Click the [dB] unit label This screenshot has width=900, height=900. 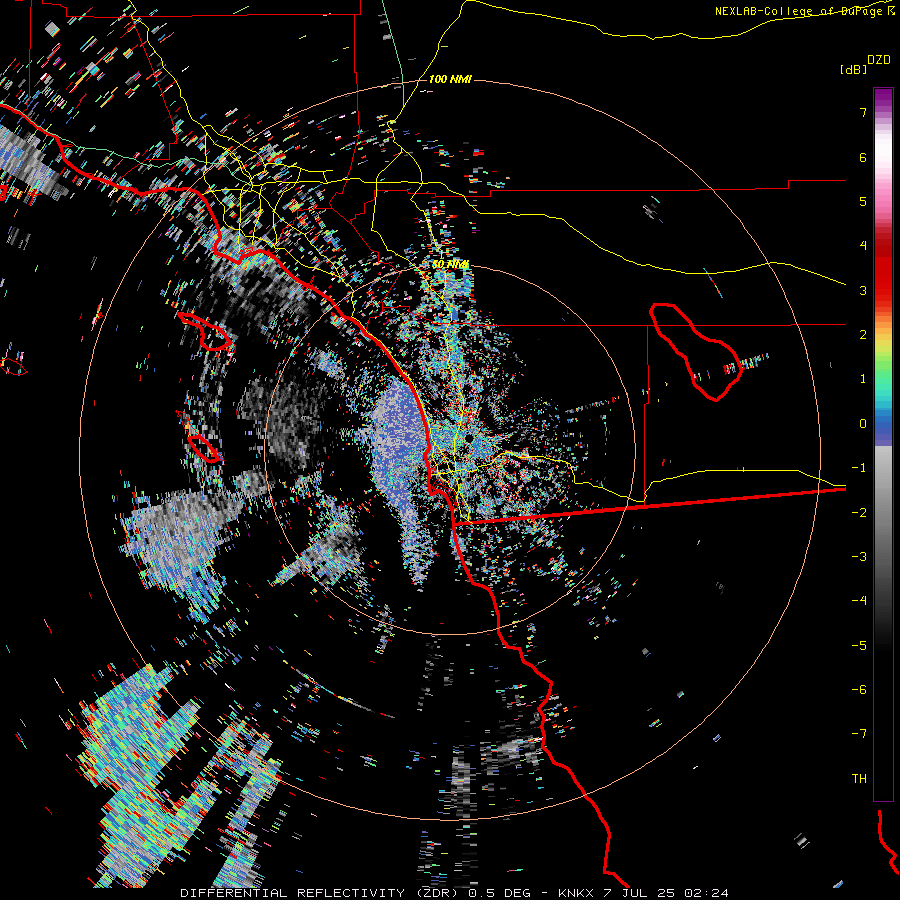coord(854,69)
